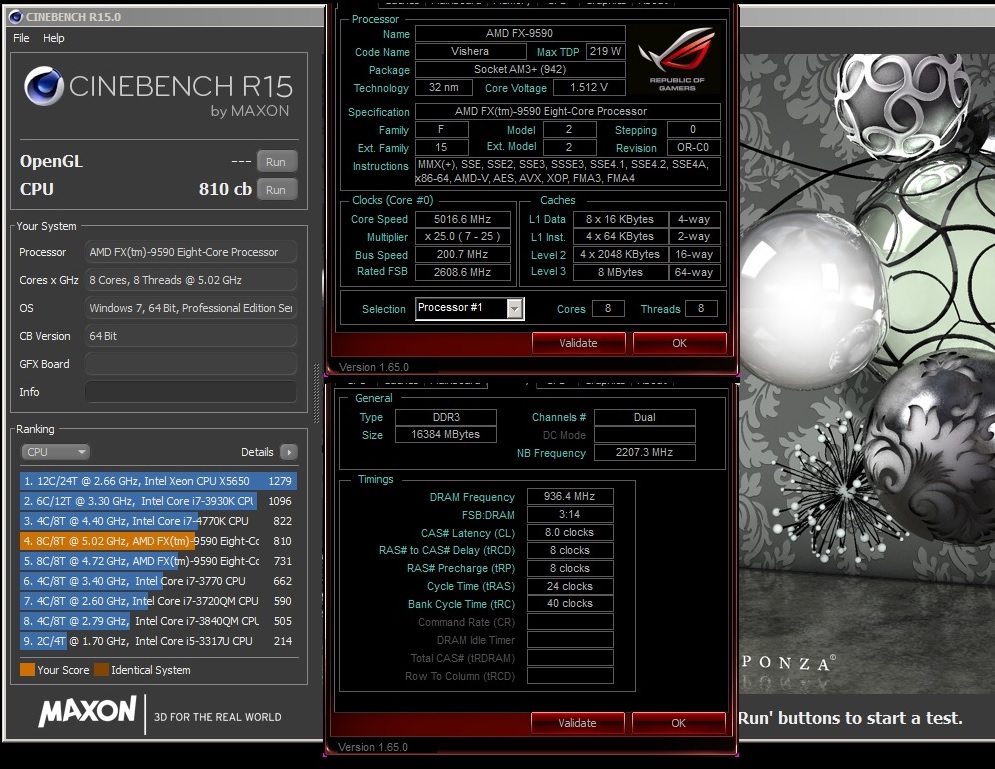Select the Intel Core i7-4770K ranking row

pyautogui.click(x=159, y=521)
